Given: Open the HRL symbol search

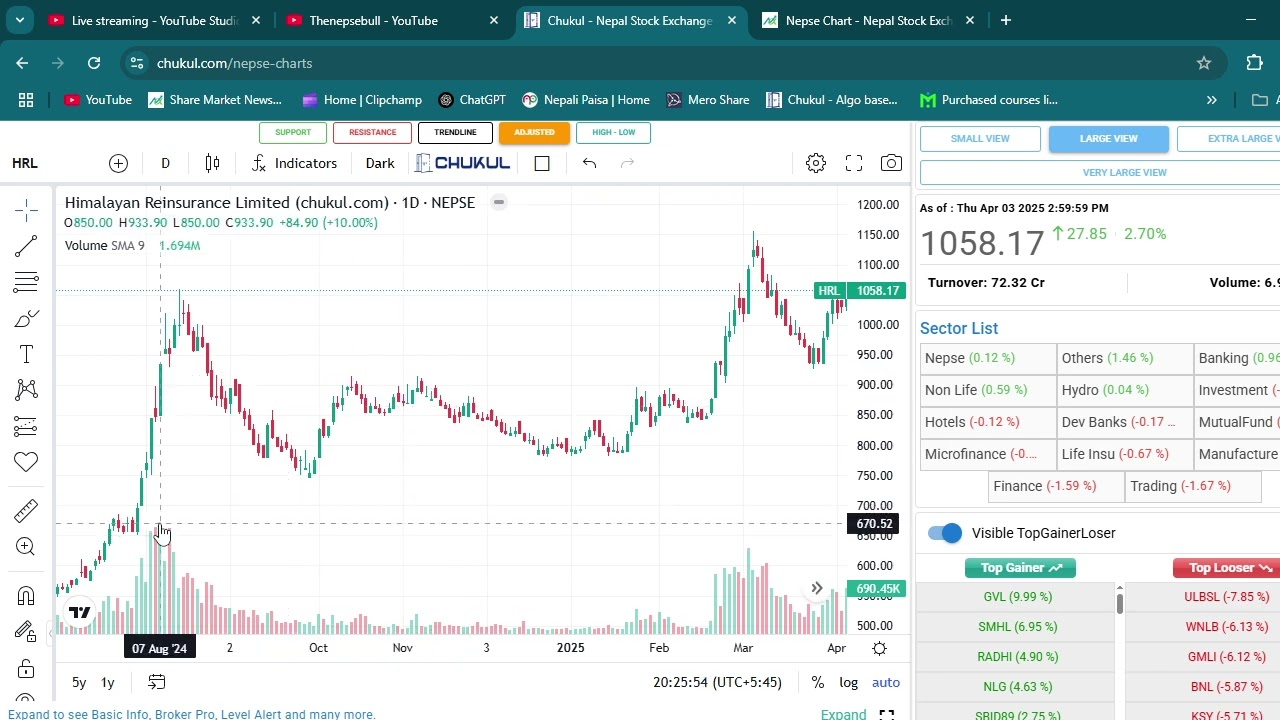Looking at the screenshot, I should tap(25, 163).
